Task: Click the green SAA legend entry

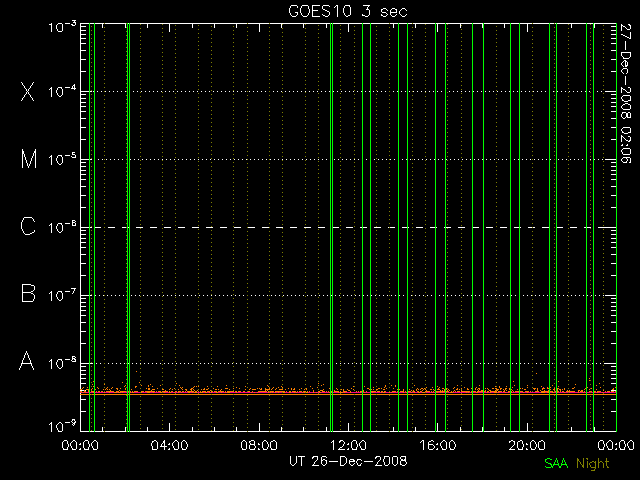Action: 556,463
